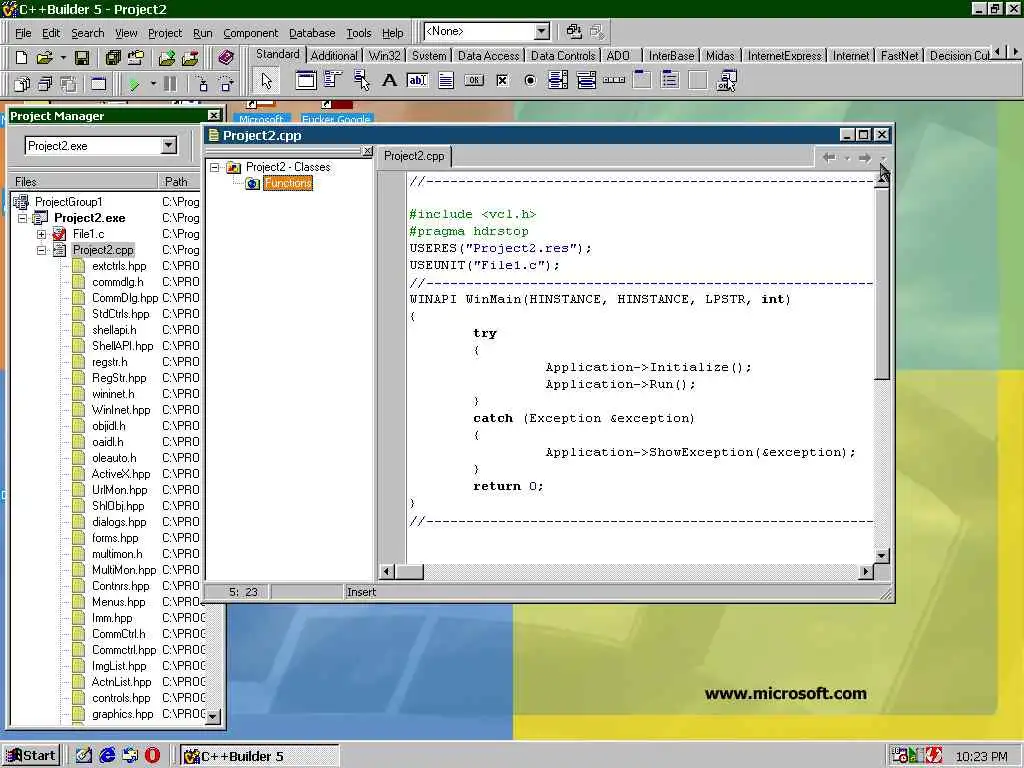Screen dimensions: 1024x768
Task: Click the Trace Into debug icon
Action: (x=203, y=84)
